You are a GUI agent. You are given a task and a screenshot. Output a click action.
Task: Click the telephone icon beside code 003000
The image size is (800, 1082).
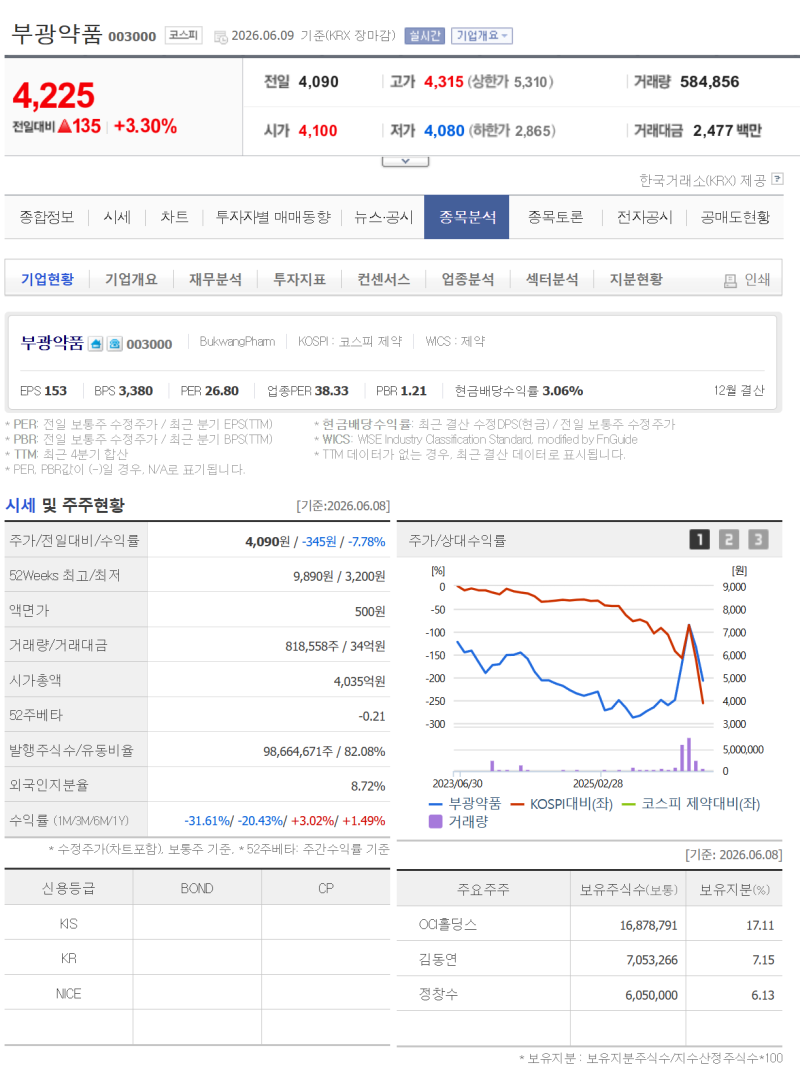click(x=115, y=344)
